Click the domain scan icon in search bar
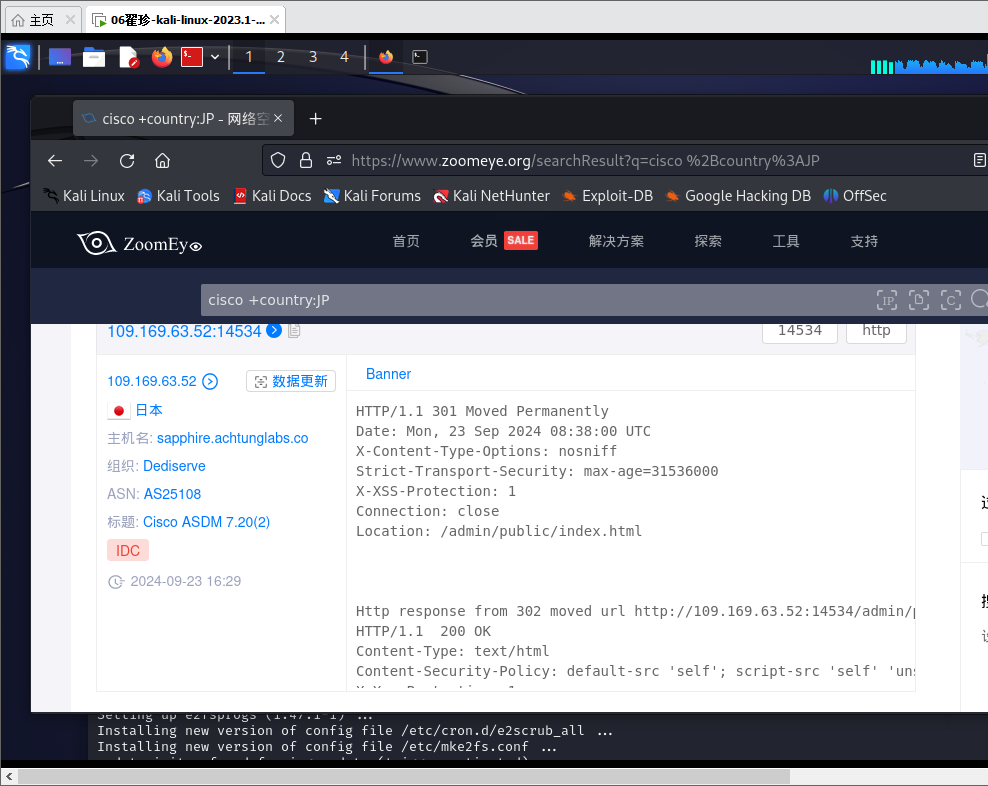The height and width of the screenshot is (786, 988). (919, 300)
